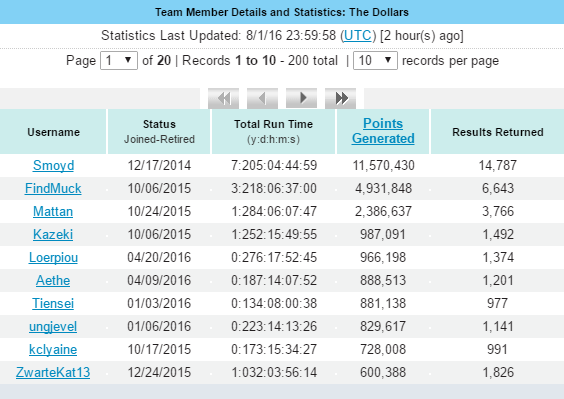Click the Results Returned column header
The height and width of the screenshot is (399, 564).
[497, 132]
